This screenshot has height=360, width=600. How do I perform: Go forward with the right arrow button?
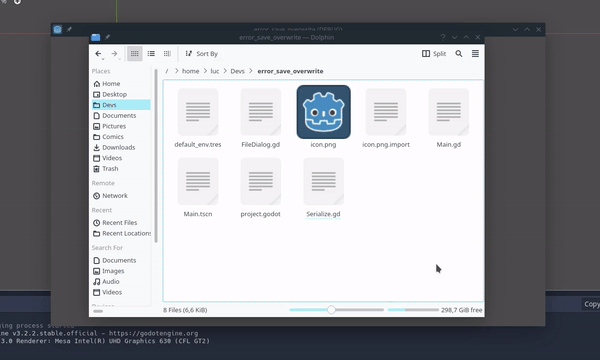click(114, 54)
